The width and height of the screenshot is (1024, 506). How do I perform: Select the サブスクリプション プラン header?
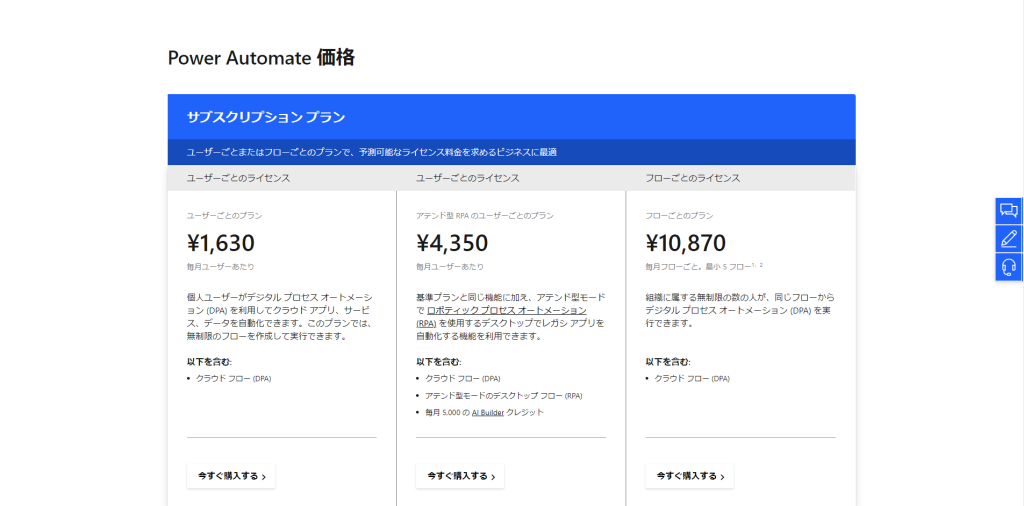click(x=266, y=118)
